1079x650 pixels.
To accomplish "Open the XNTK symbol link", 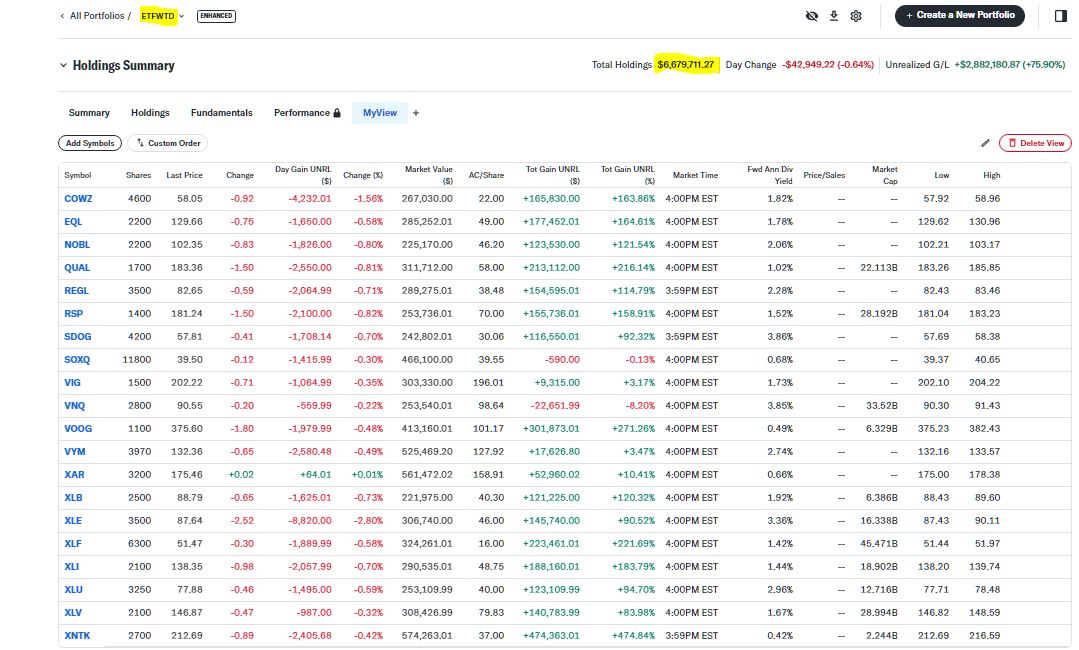I will coord(78,636).
